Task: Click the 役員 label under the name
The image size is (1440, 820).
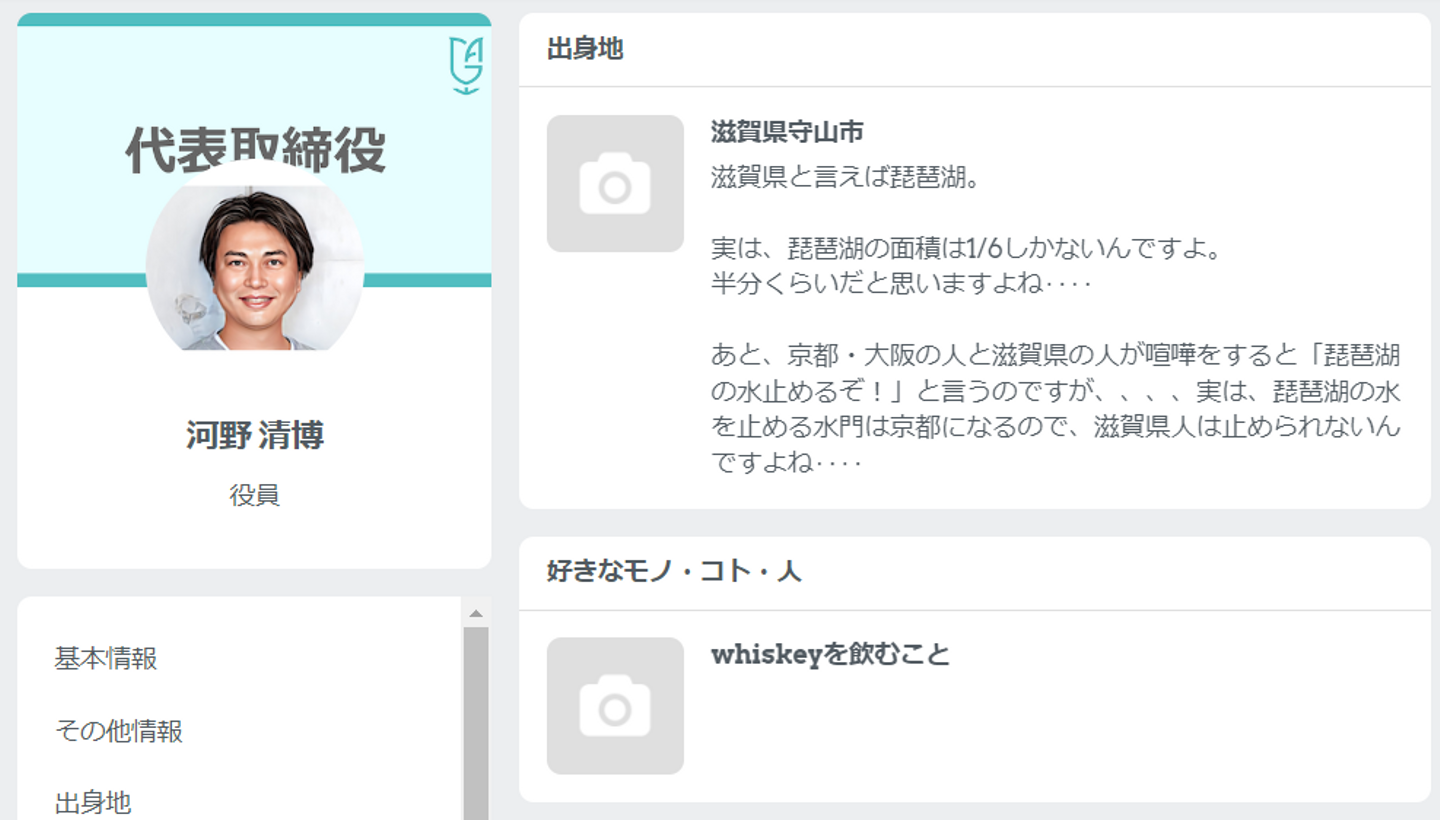Action: pos(255,495)
